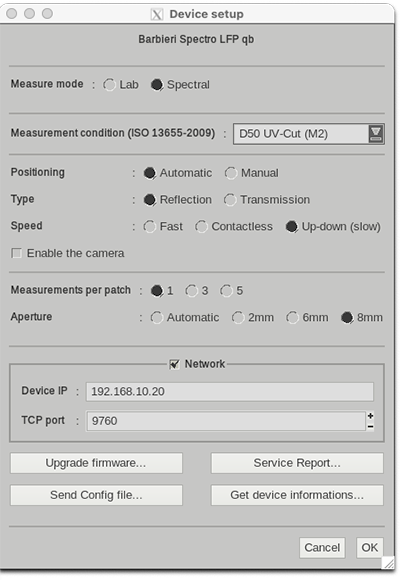
Task: Cancel the device setup dialog
Action: pos(322,548)
